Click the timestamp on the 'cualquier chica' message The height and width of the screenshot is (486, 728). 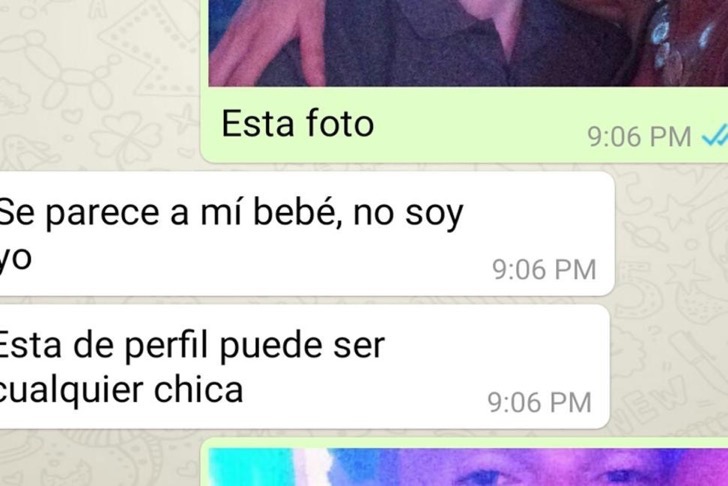pyautogui.click(x=540, y=402)
